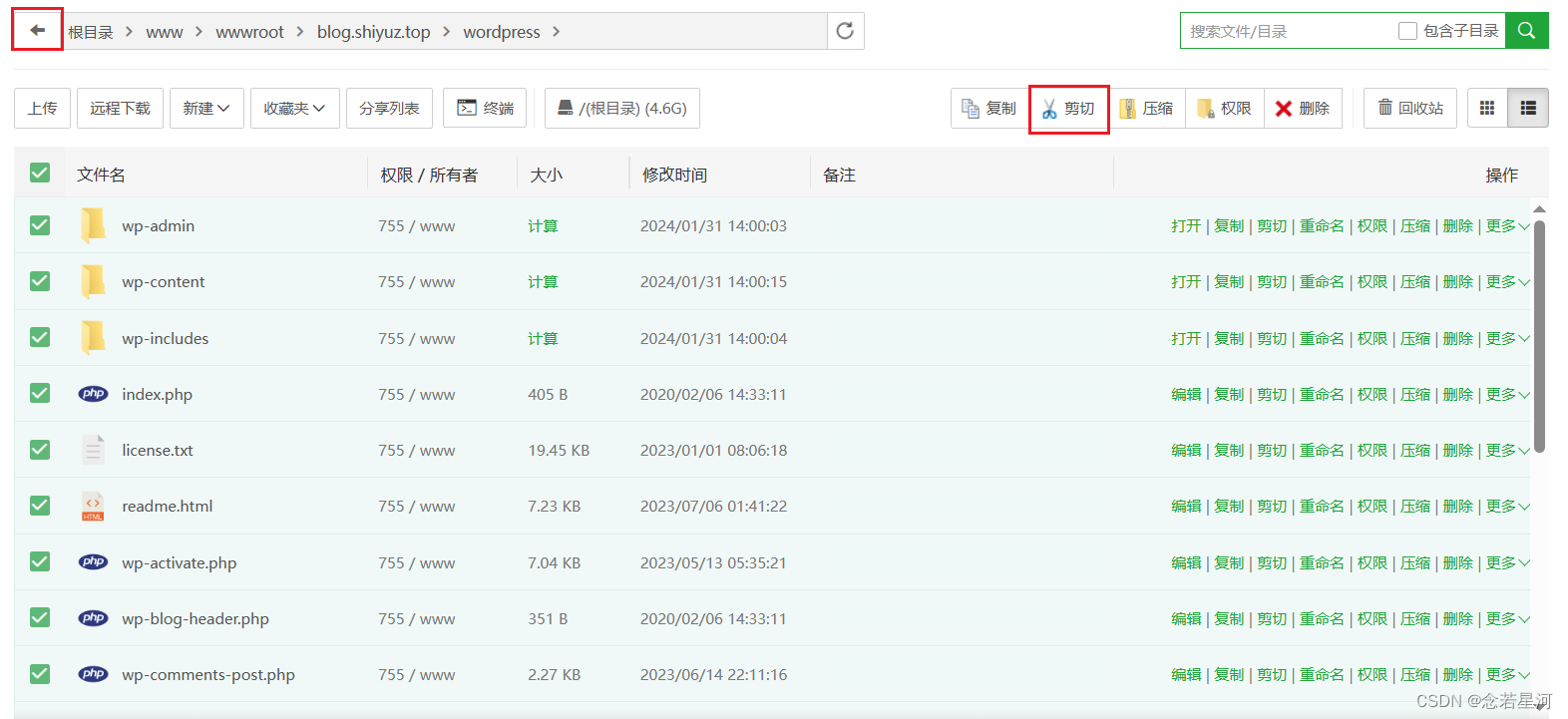Open the recycle bin

(1410, 108)
